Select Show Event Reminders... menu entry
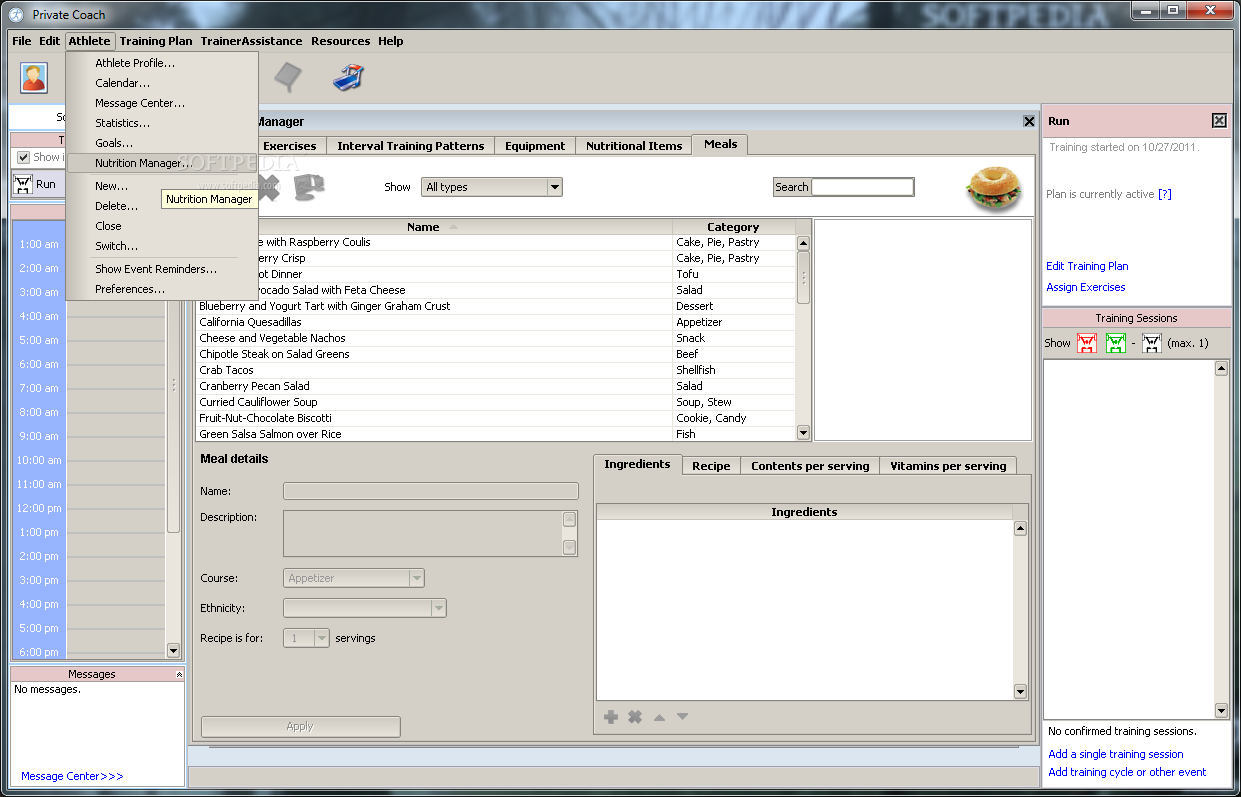This screenshot has width=1241, height=797. 162,269
